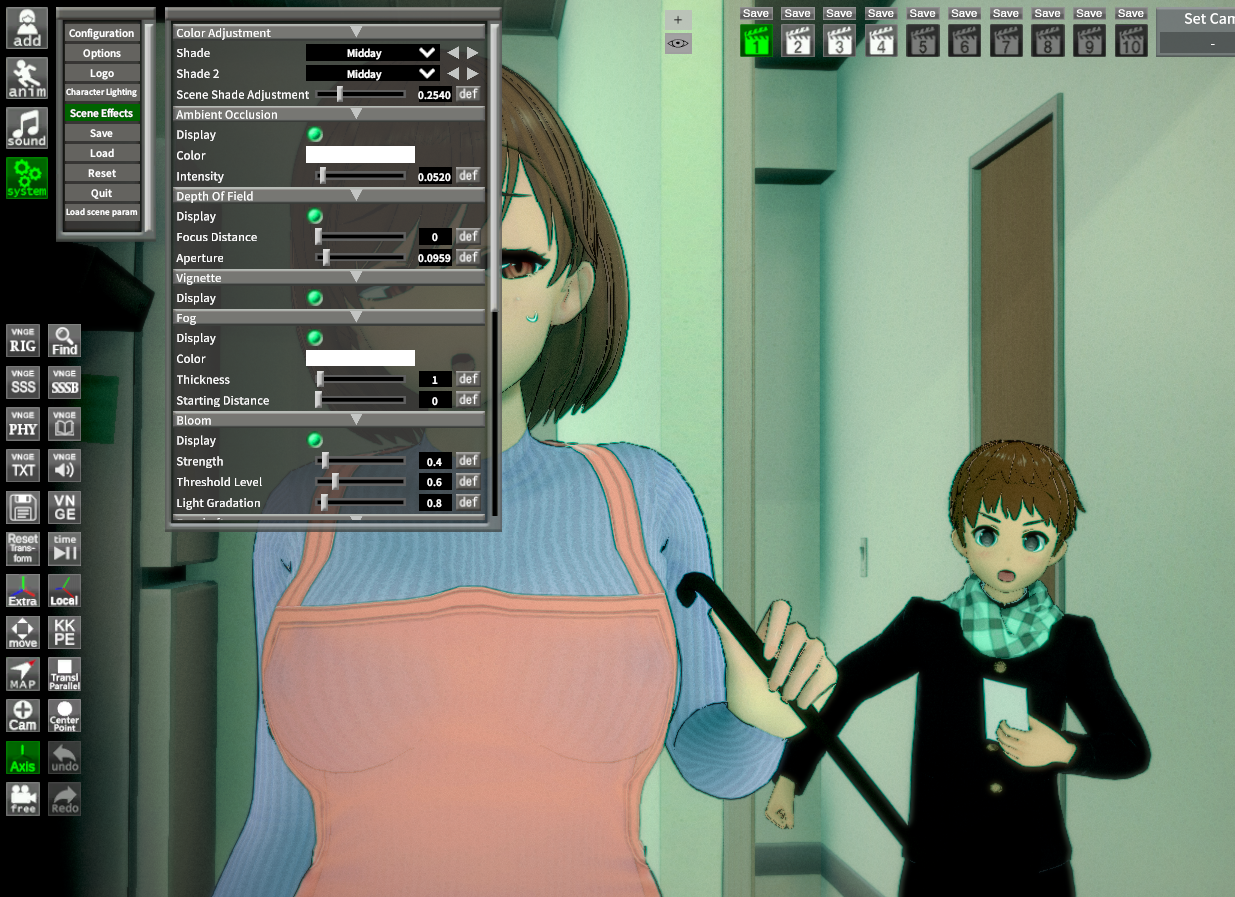This screenshot has width=1235, height=897.
Task: Open the anim panel icon
Action: (27, 78)
